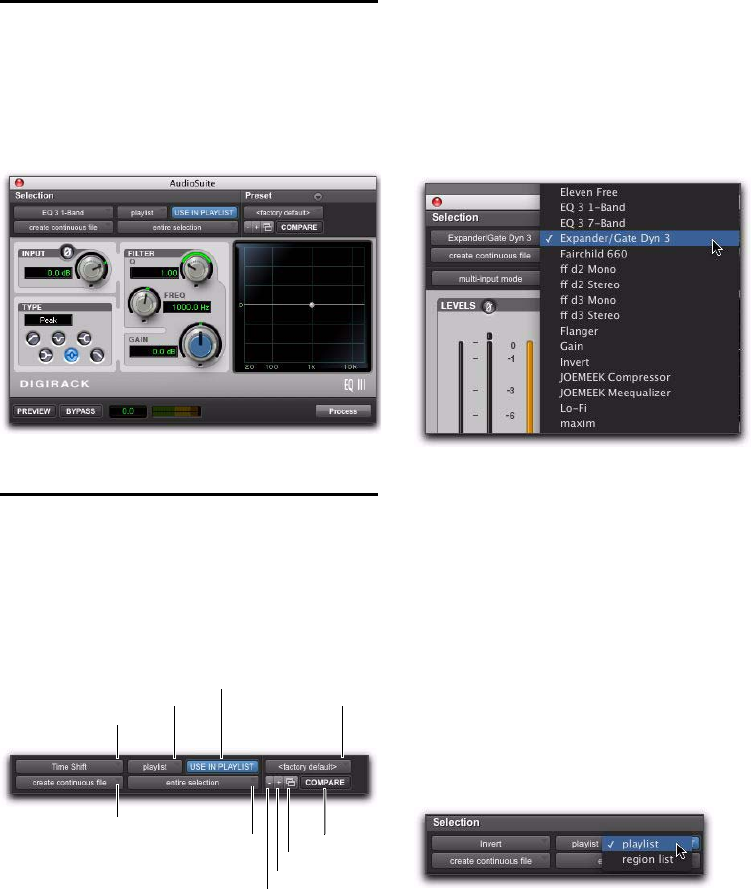Click create continuous file in Expander/Gate window
Image resolution: width=751 pixels, height=890 pixels.
[486, 255]
